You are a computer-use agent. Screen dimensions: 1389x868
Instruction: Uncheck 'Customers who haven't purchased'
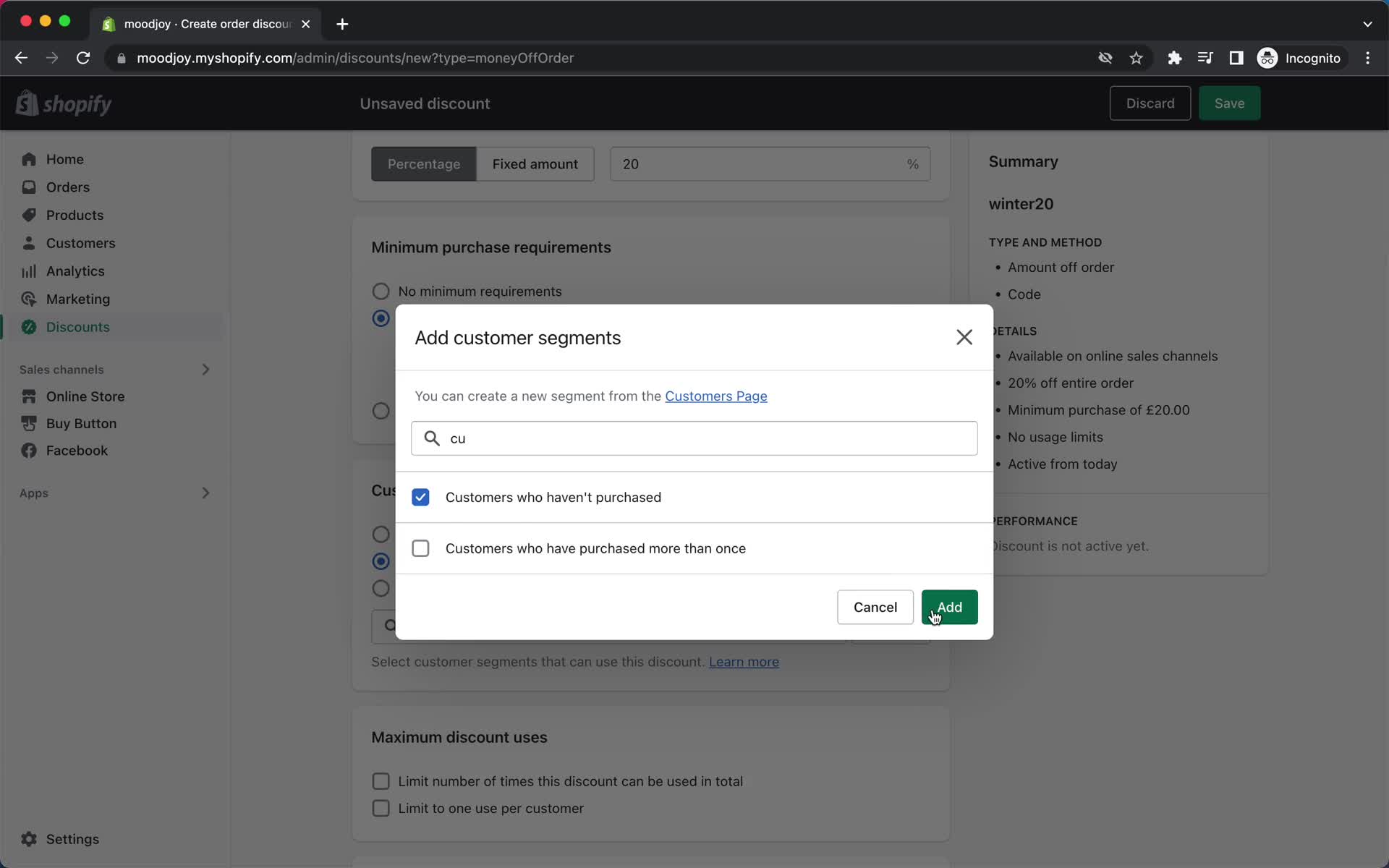click(420, 497)
